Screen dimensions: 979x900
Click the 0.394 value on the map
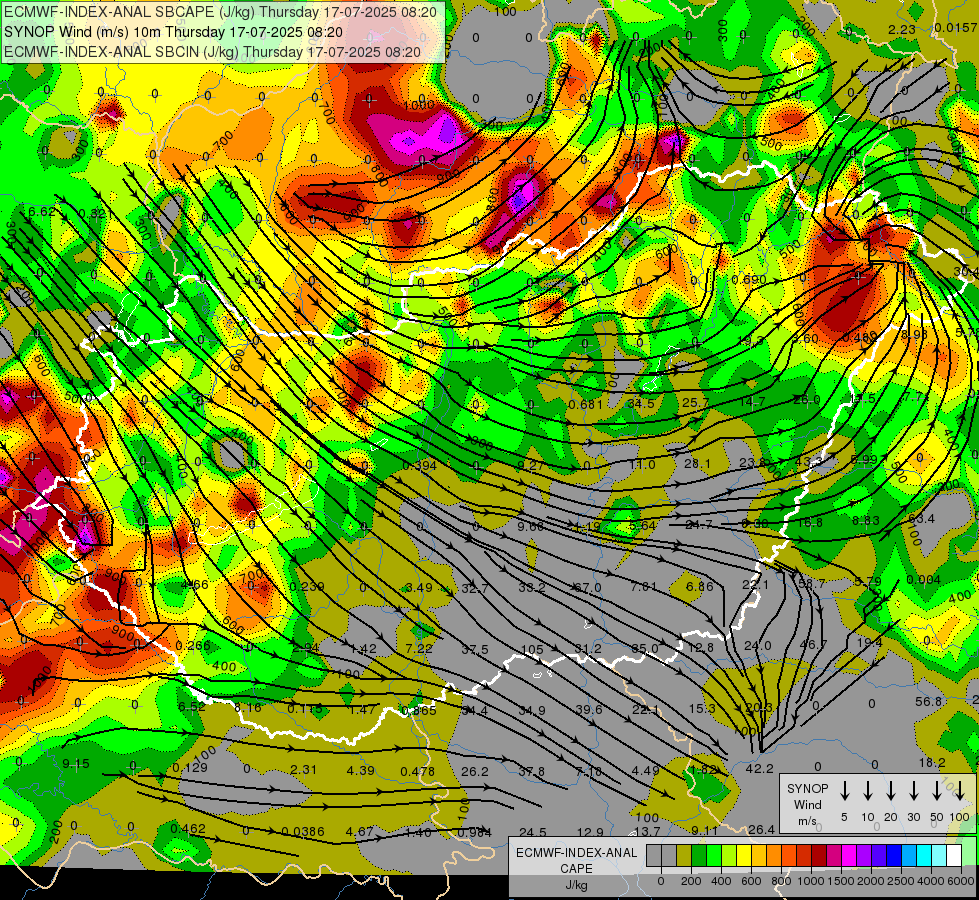[x=420, y=466]
